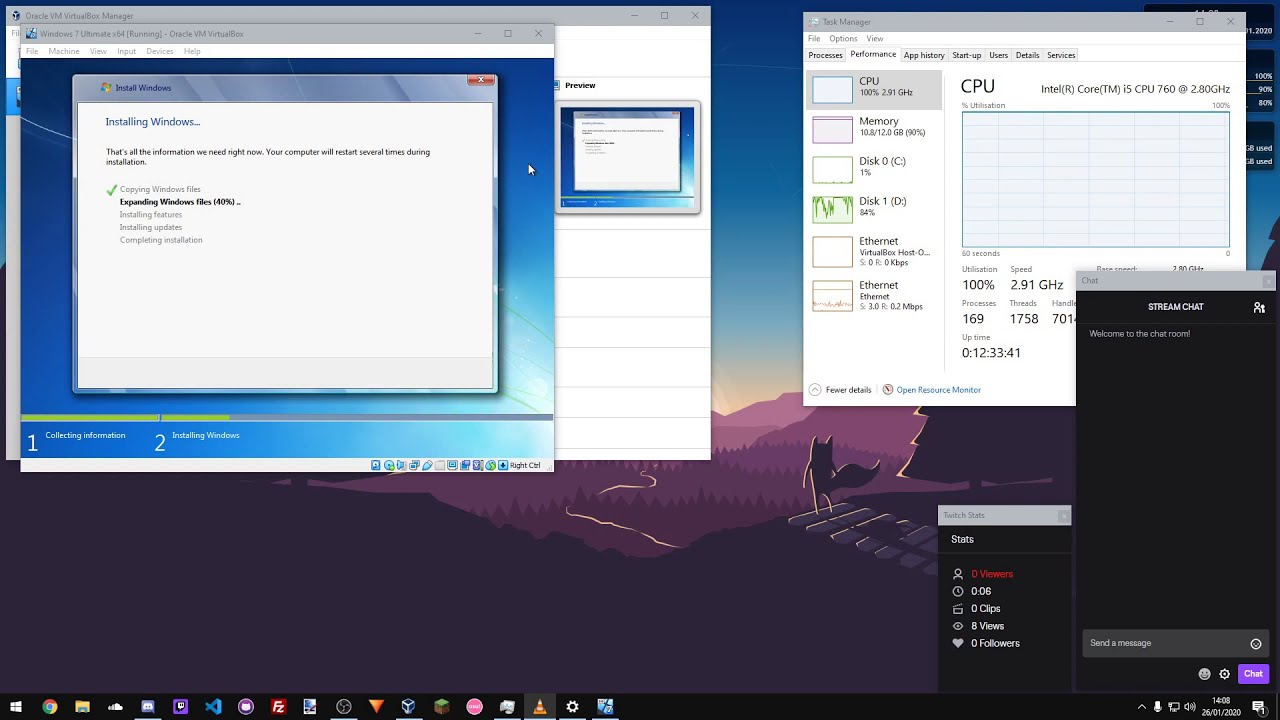Open Minecraft from the taskbar

coord(441,707)
